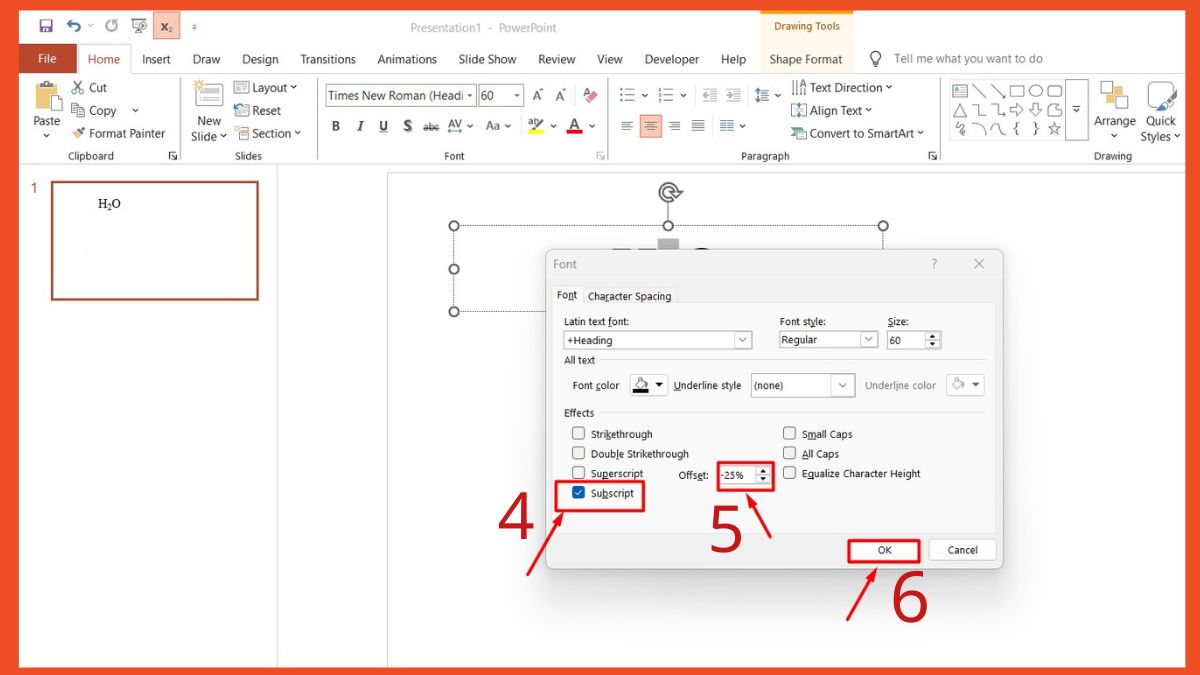Click the Cut scissors icon
Viewport: 1200px width, 675px height.
click(x=78, y=88)
